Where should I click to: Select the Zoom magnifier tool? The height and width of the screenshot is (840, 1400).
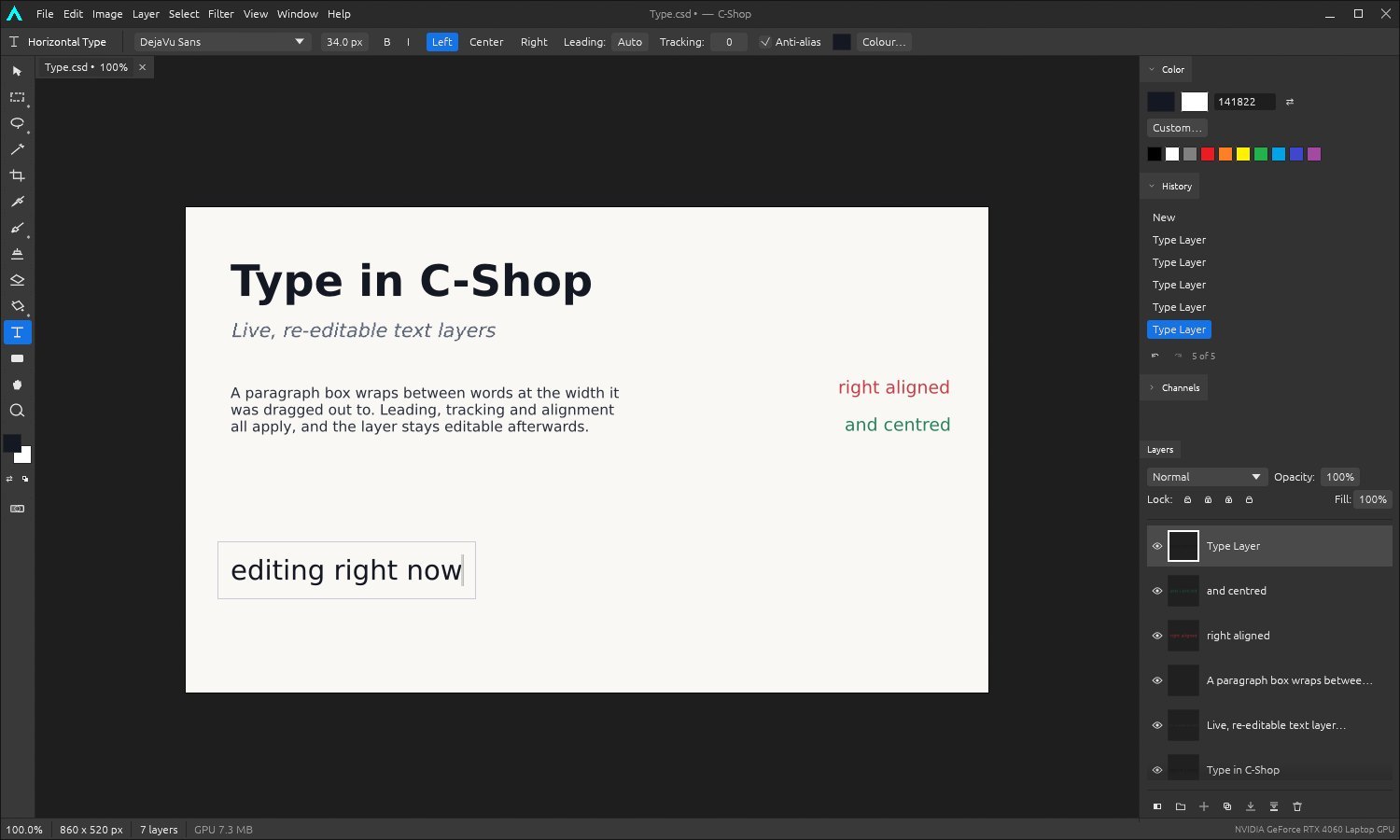point(17,411)
